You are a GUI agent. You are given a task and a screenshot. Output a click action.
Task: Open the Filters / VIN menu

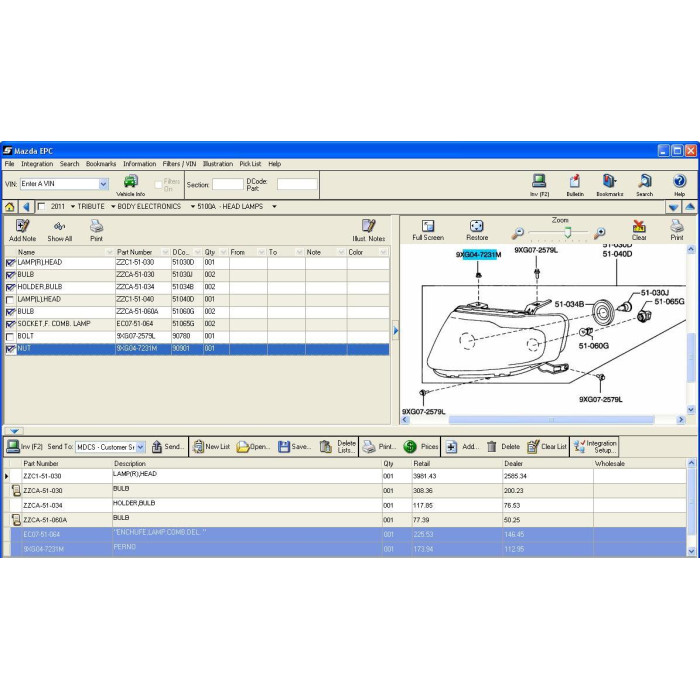[x=179, y=164]
